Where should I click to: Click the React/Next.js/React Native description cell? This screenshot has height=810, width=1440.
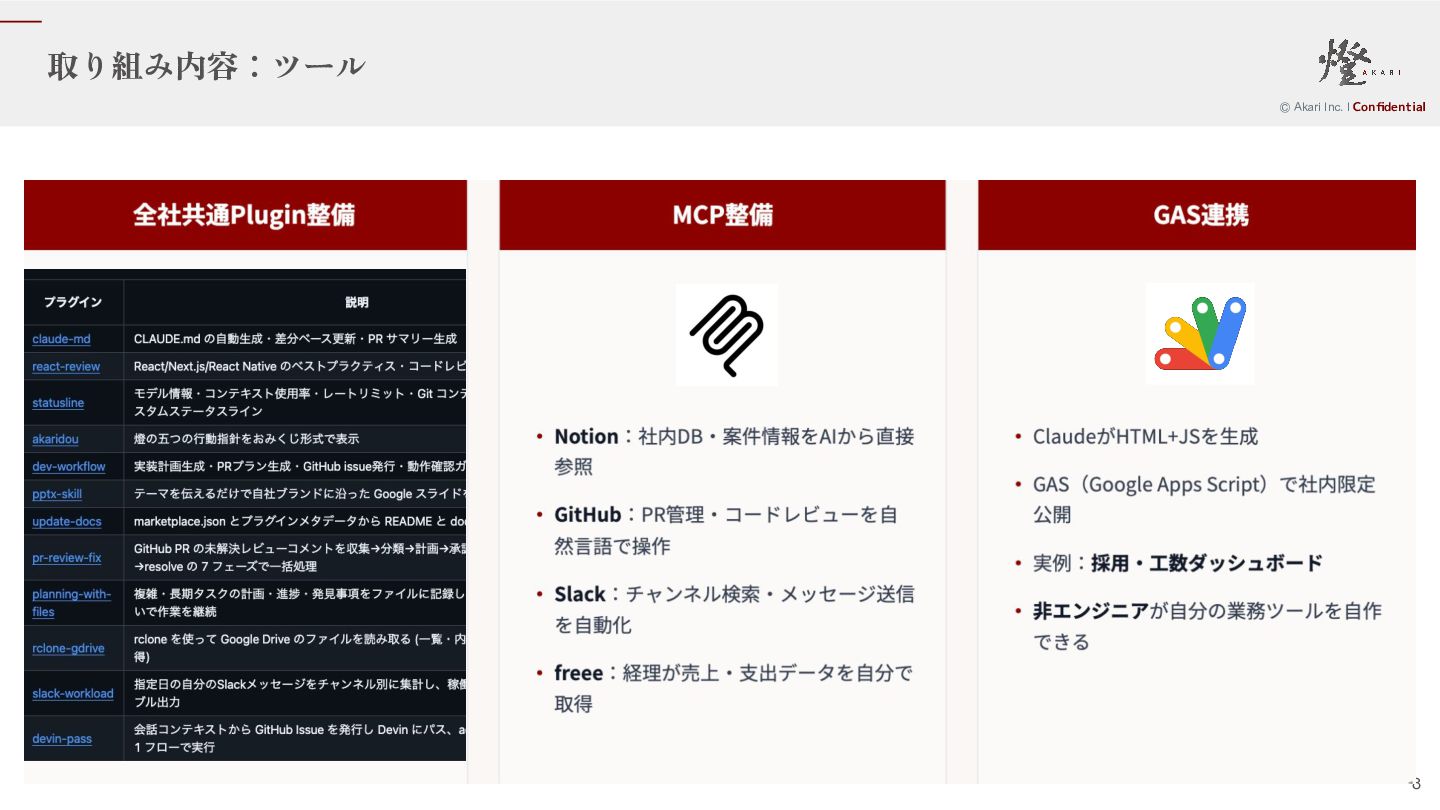(x=295, y=367)
